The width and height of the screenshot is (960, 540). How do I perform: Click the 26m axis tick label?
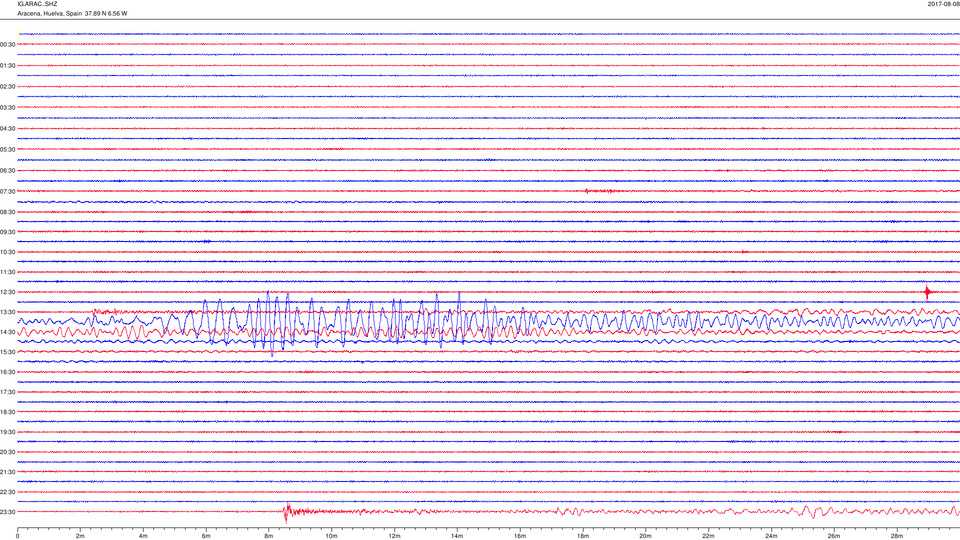click(834, 536)
